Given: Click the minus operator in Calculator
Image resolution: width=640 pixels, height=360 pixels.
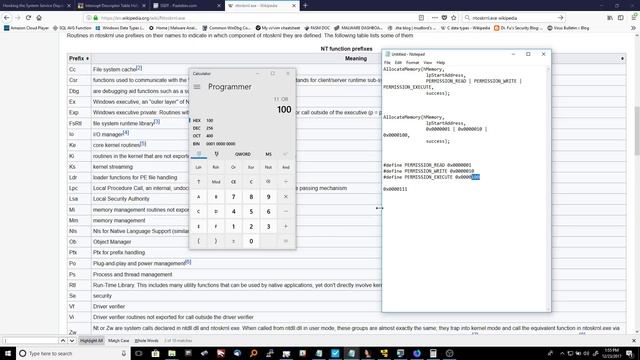Looking at the screenshot, I should click(286, 211).
